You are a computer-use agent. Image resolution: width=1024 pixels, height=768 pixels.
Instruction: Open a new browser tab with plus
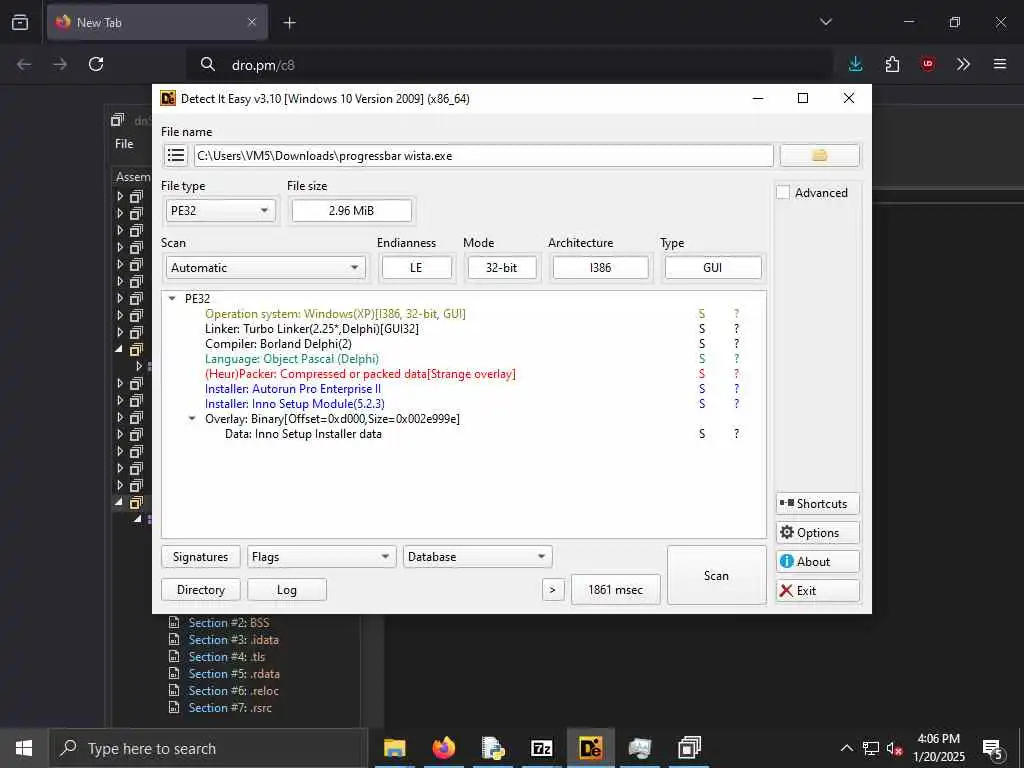pyautogui.click(x=289, y=23)
